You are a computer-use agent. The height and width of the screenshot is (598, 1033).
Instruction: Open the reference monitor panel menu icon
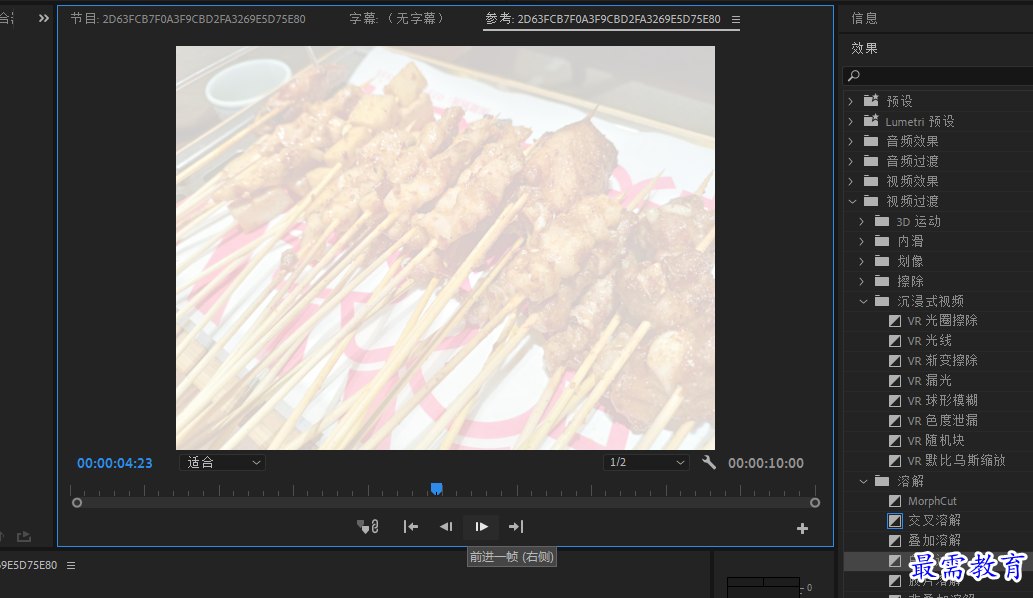736,20
